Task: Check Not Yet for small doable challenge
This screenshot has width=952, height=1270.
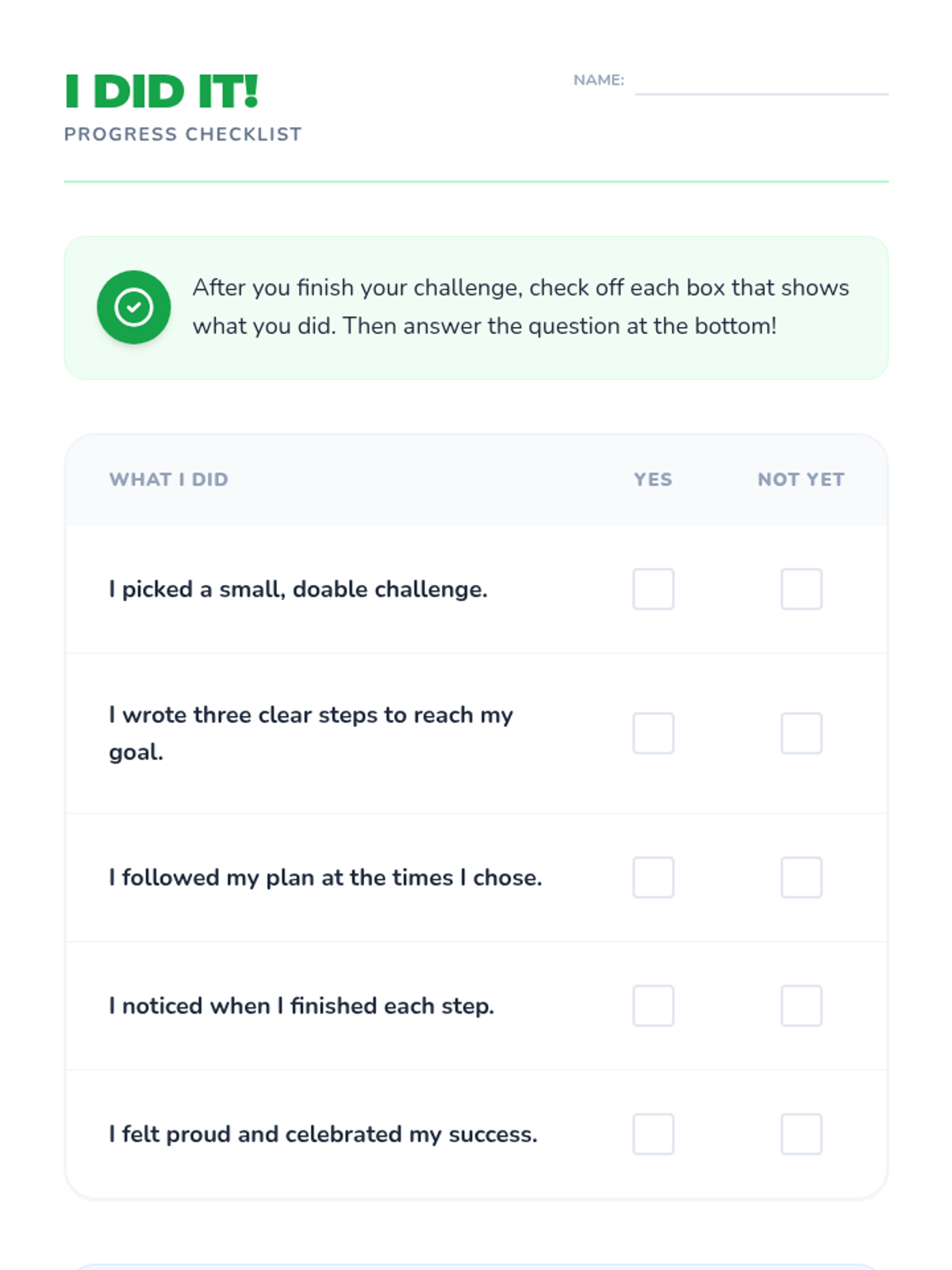Action: click(800, 589)
